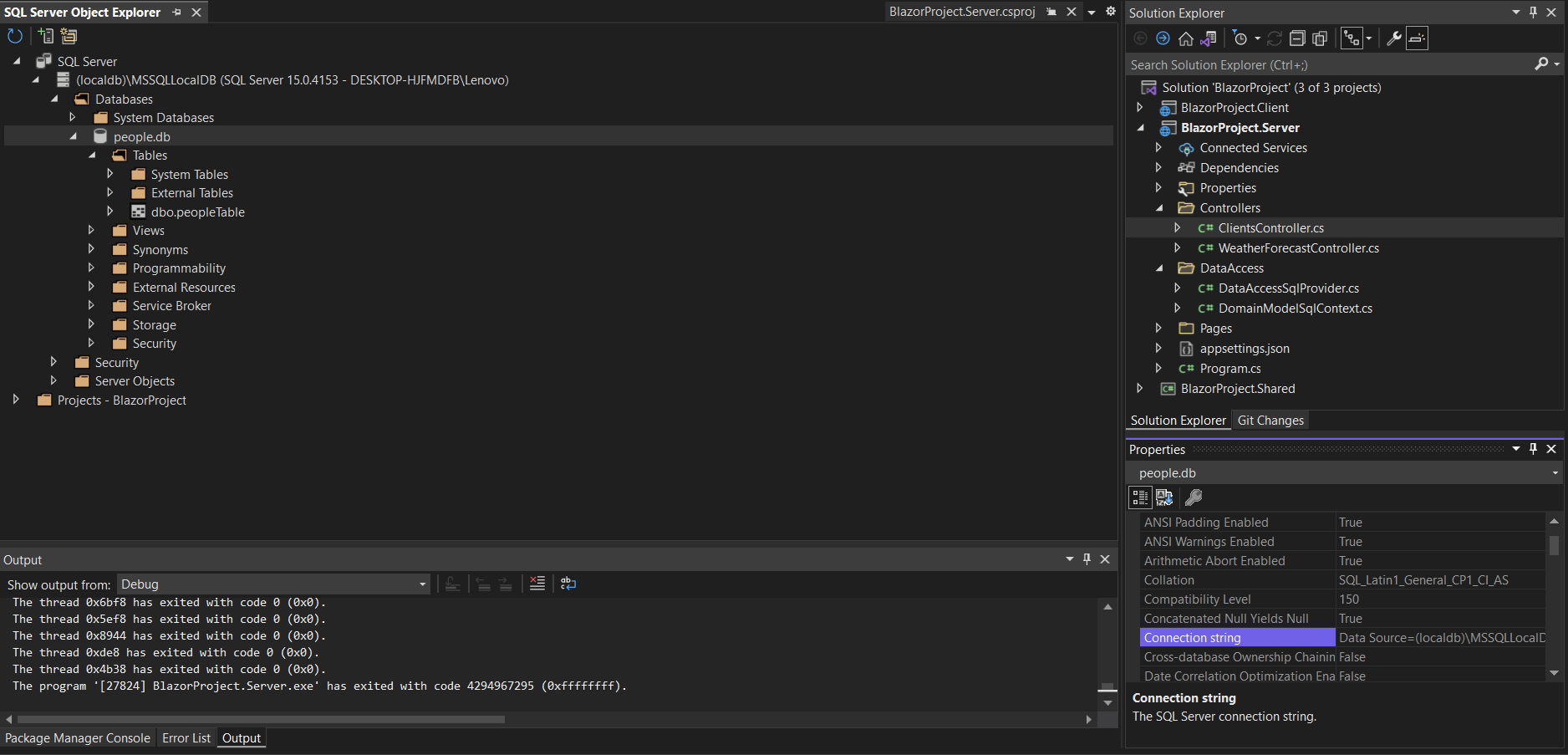The image size is (1568, 755).
Task: Switch to Git Changes tab
Action: pos(1270,421)
